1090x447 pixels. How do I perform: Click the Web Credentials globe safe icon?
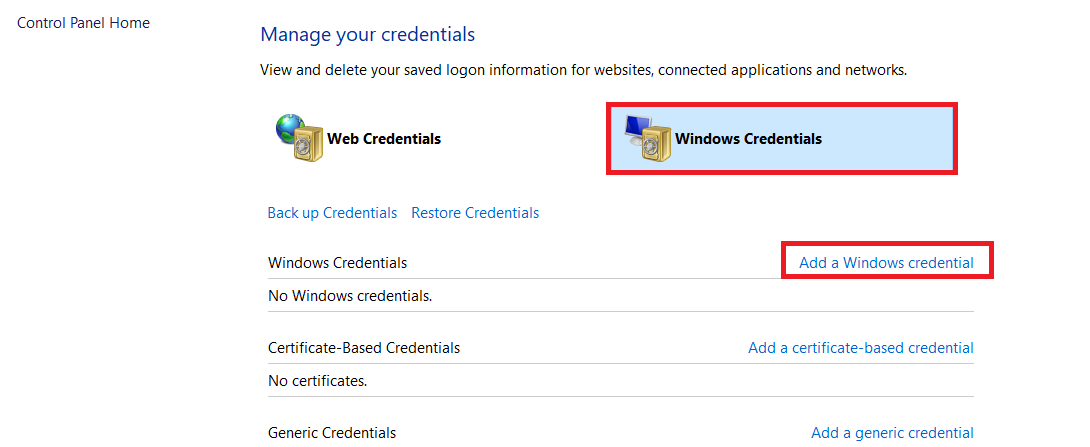click(x=299, y=138)
